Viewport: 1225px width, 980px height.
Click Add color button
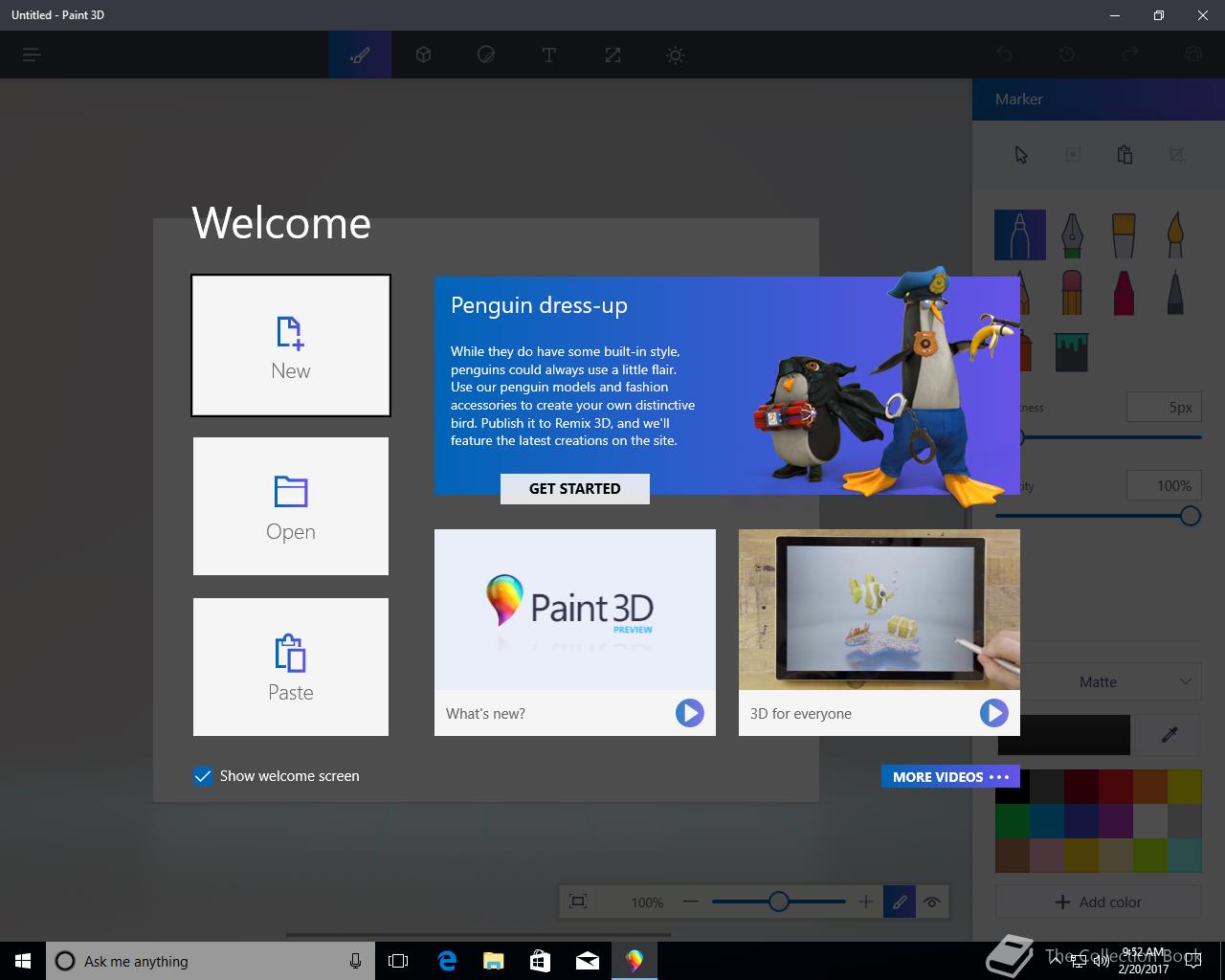pos(1099,902)
